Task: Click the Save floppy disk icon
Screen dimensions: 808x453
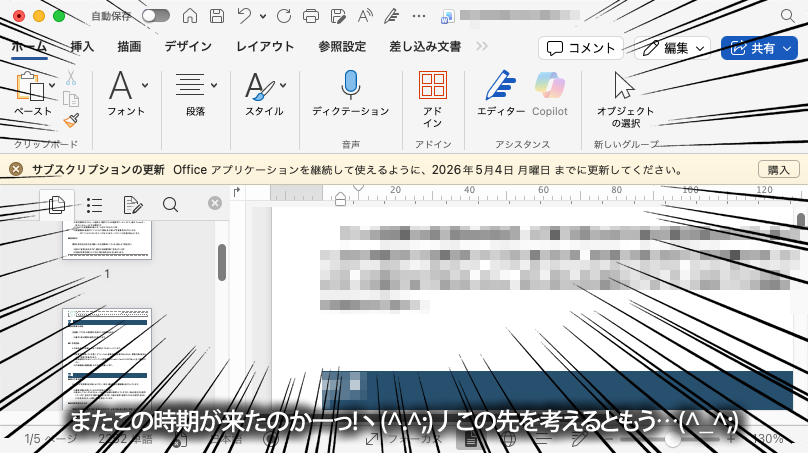Action: point(217,16)
